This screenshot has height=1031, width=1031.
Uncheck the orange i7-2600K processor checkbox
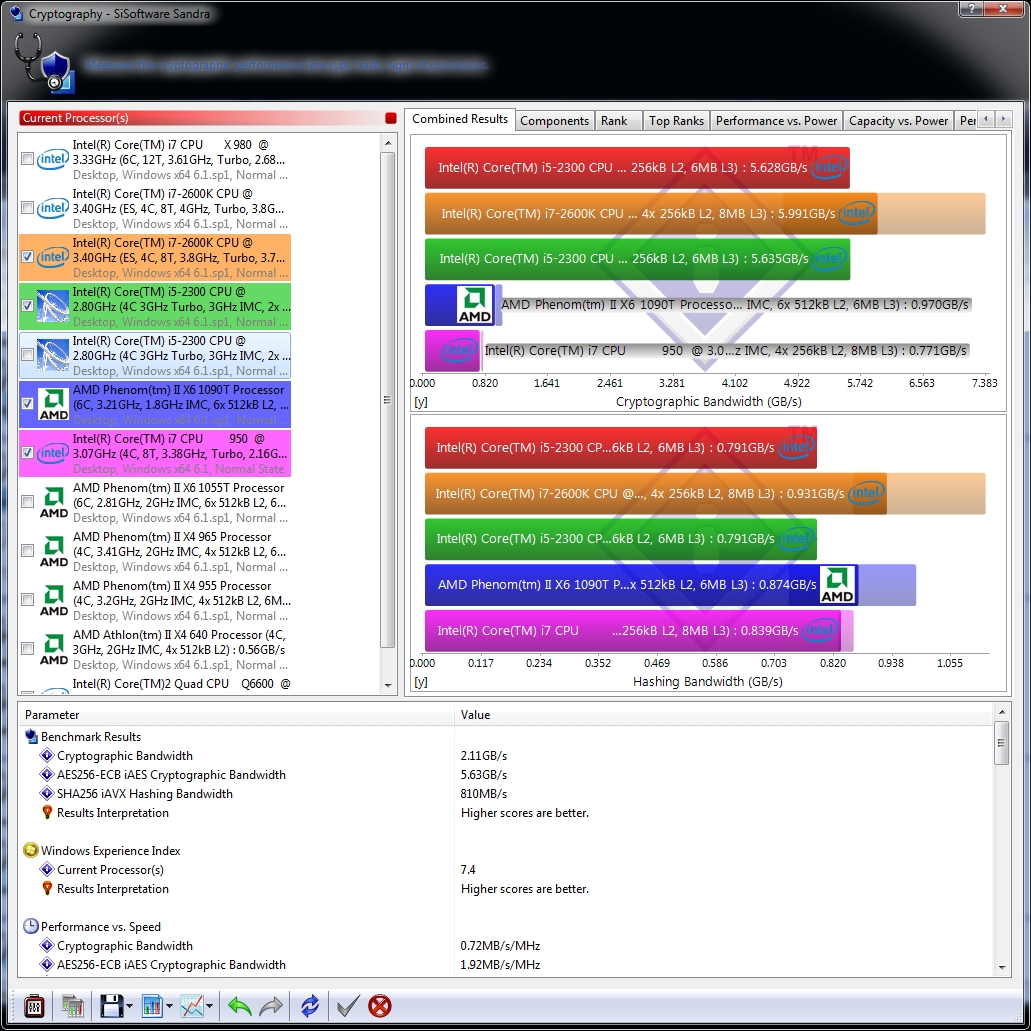coord(27,257)
